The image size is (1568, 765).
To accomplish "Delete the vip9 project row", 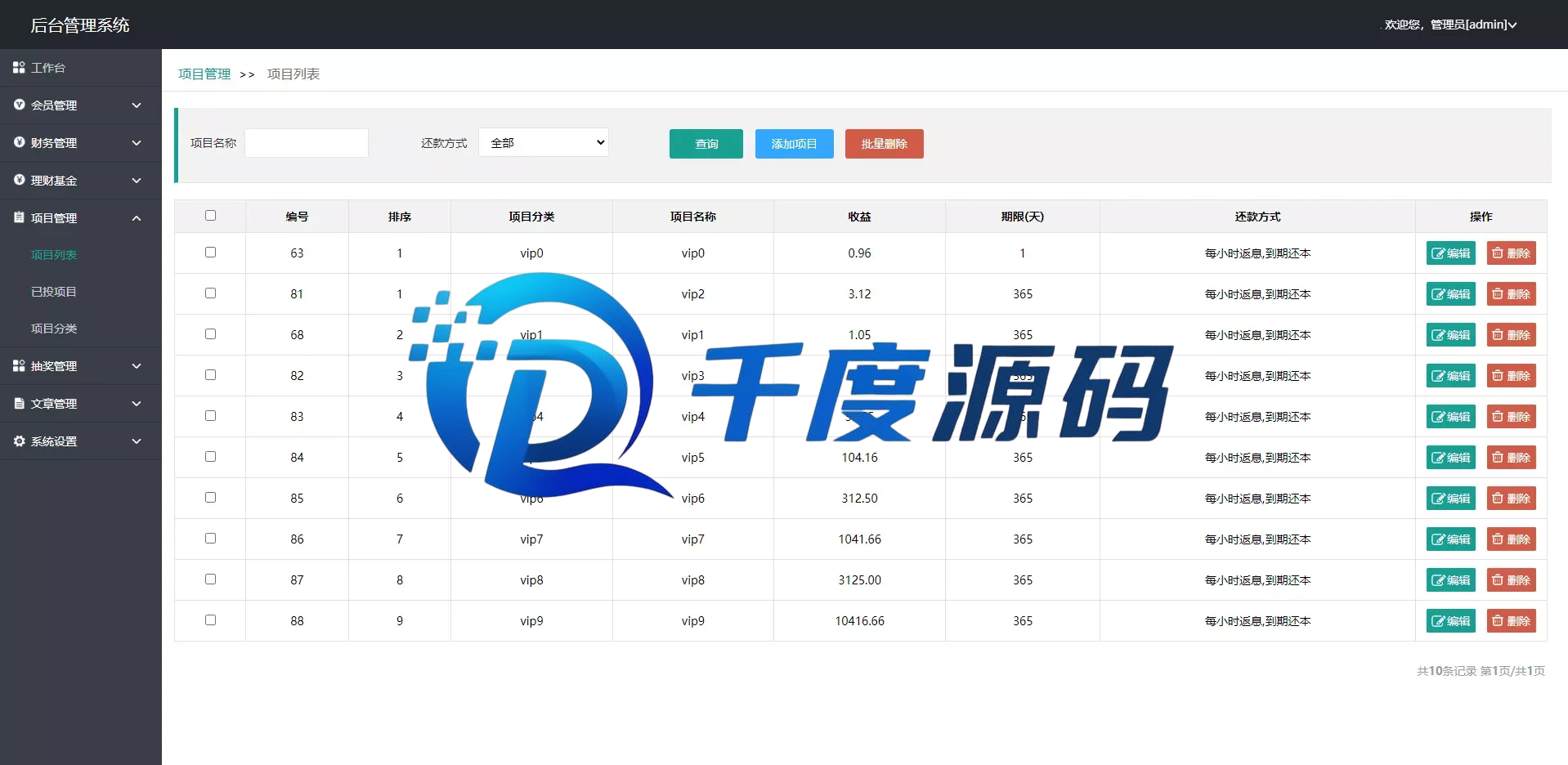I will coord(1512,621).
